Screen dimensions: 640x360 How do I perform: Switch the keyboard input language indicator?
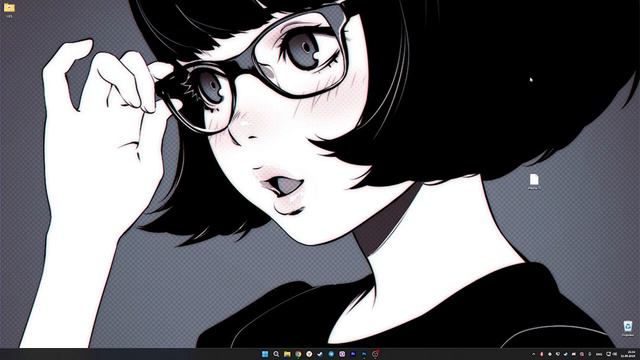(599, 354)
